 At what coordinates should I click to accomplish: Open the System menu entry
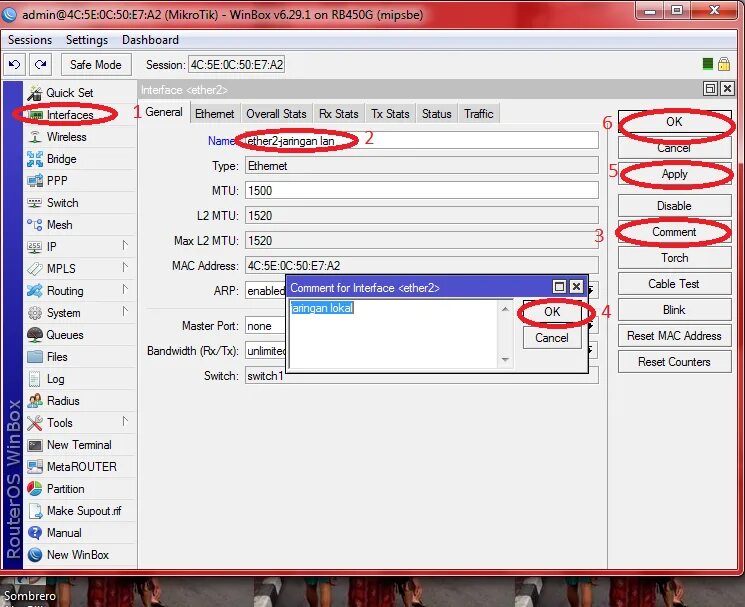80,313
